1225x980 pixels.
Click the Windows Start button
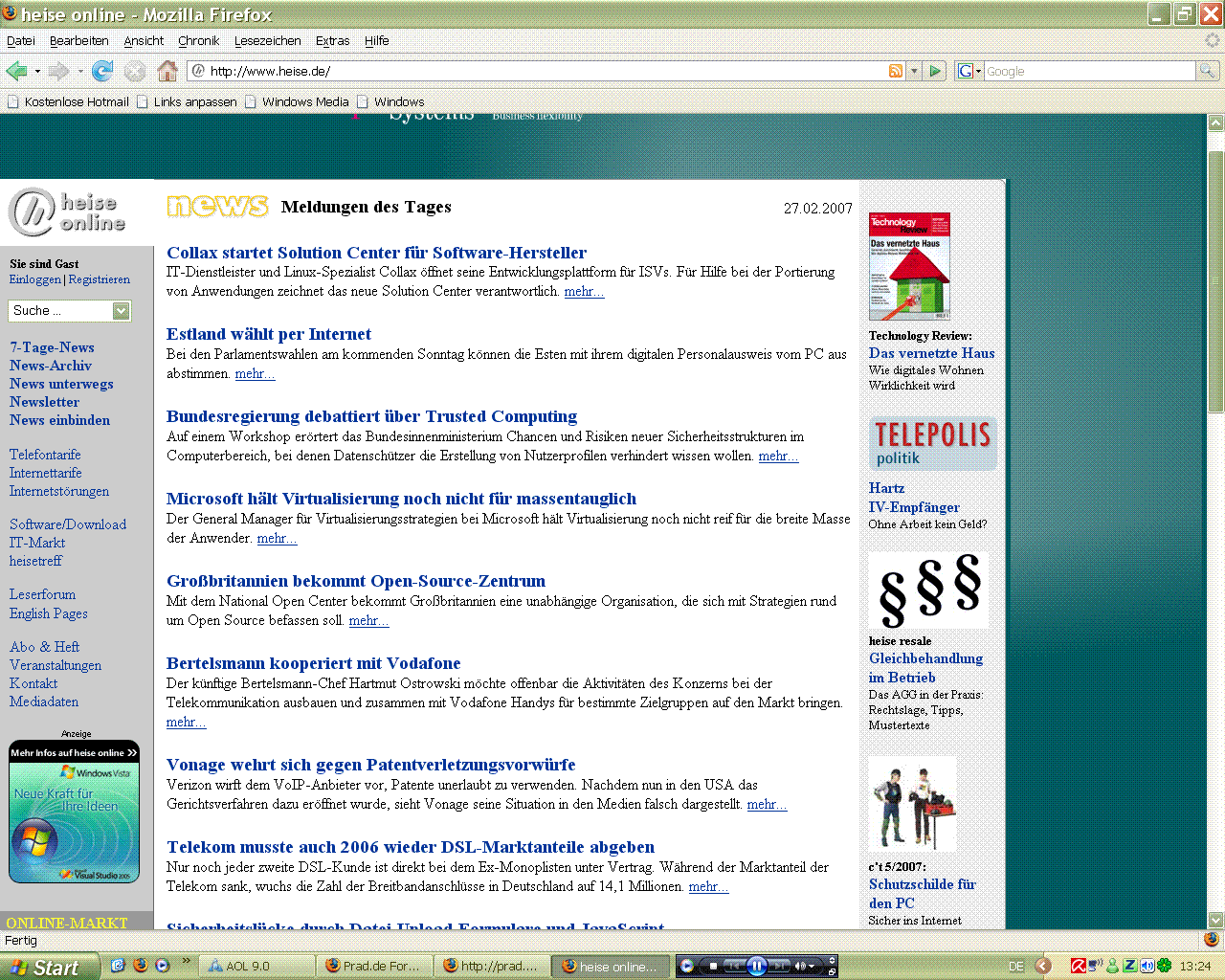click(x=50, y=967)
